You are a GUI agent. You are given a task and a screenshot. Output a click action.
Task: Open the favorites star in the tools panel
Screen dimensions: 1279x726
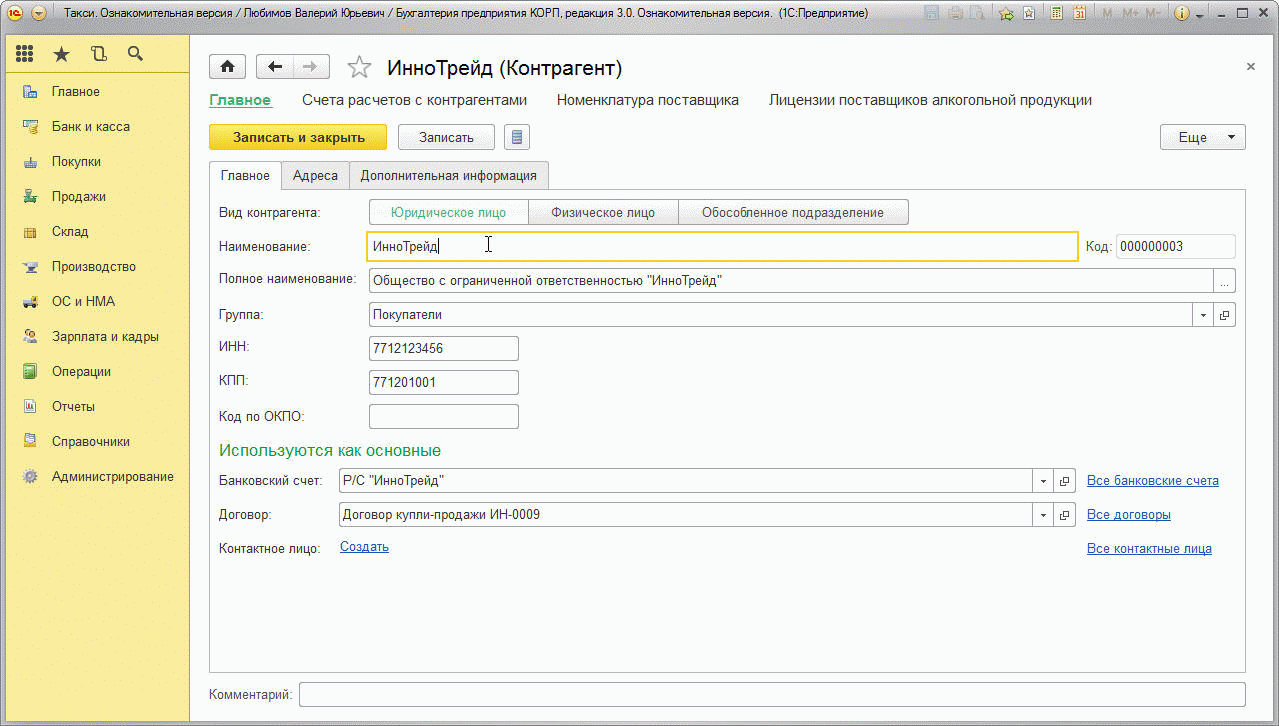(62, 54)
